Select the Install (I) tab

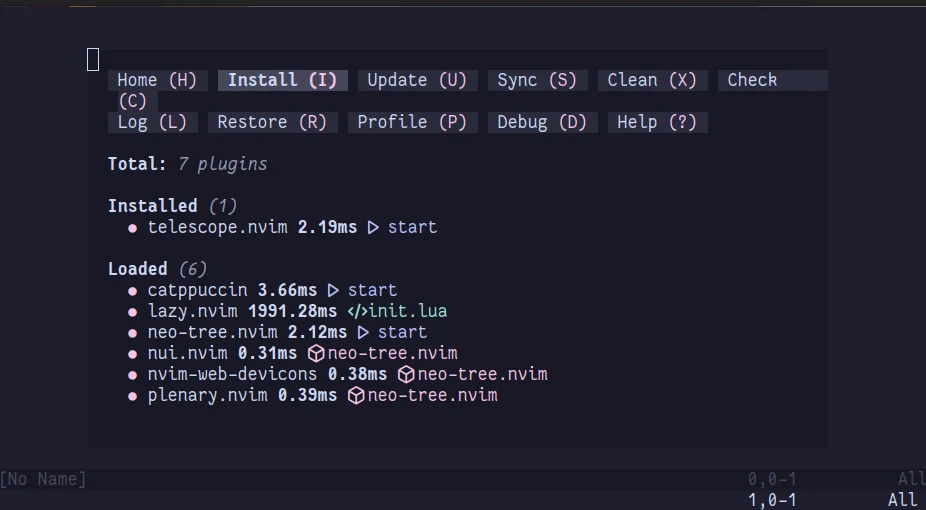[x=282, y=80]
